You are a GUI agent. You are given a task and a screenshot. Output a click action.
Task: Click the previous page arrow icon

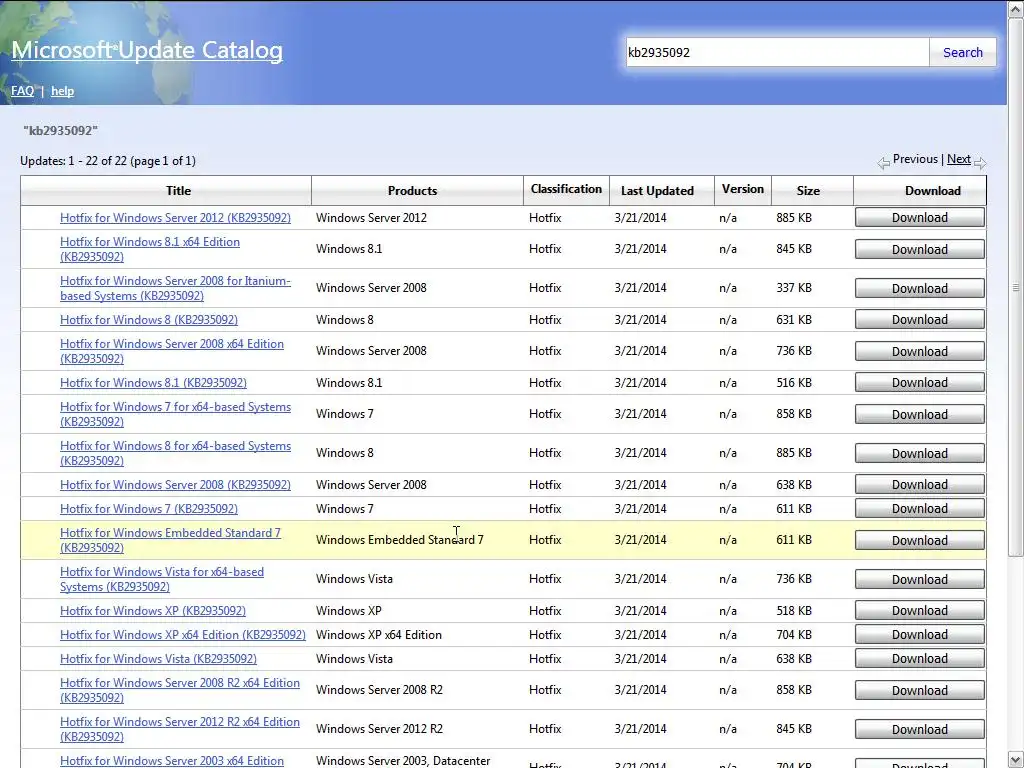pyautogui.click(x=884, y=163)
